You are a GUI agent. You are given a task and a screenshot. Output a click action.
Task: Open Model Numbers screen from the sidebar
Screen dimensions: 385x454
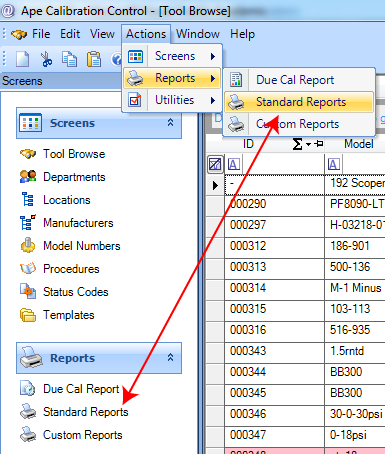(82, 246)
